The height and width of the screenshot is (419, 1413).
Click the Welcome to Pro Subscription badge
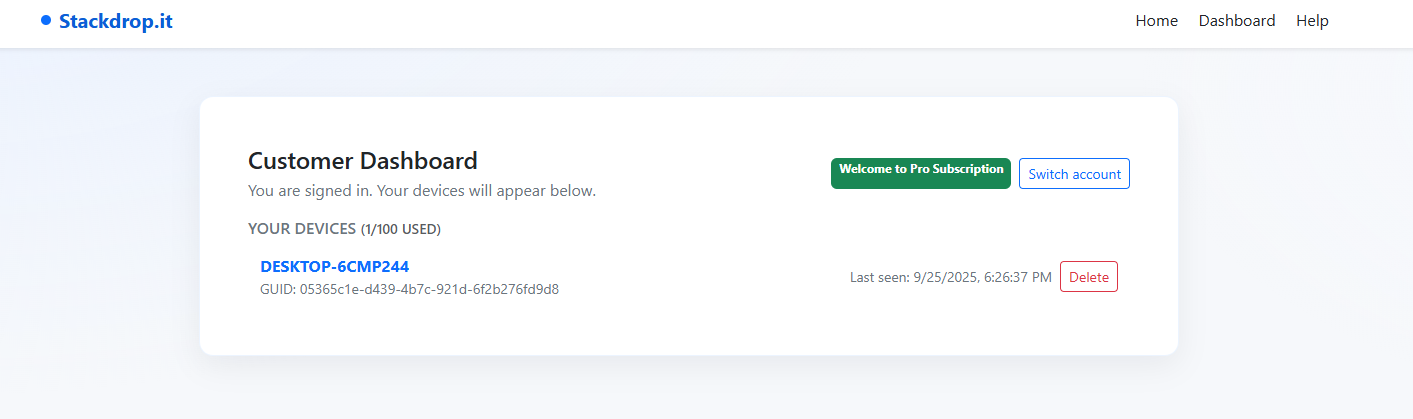point(920,172)
